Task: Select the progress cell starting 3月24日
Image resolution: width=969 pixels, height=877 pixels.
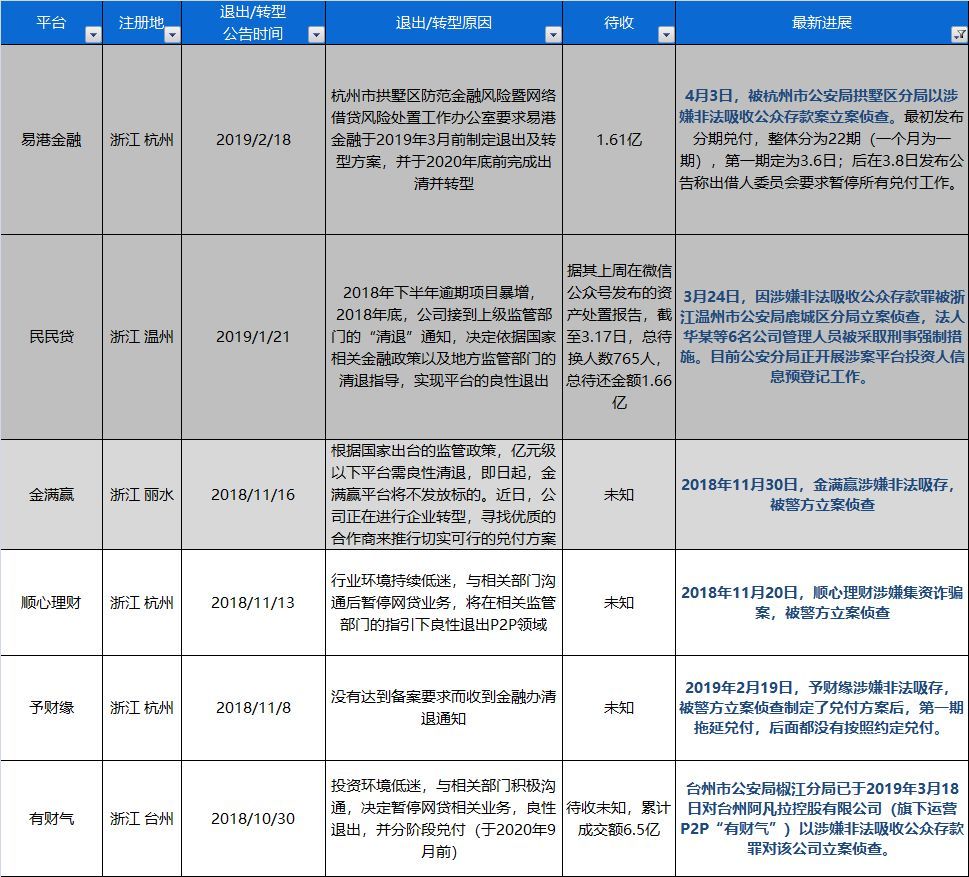Action: pyautogui.click(x=822, y=337)
